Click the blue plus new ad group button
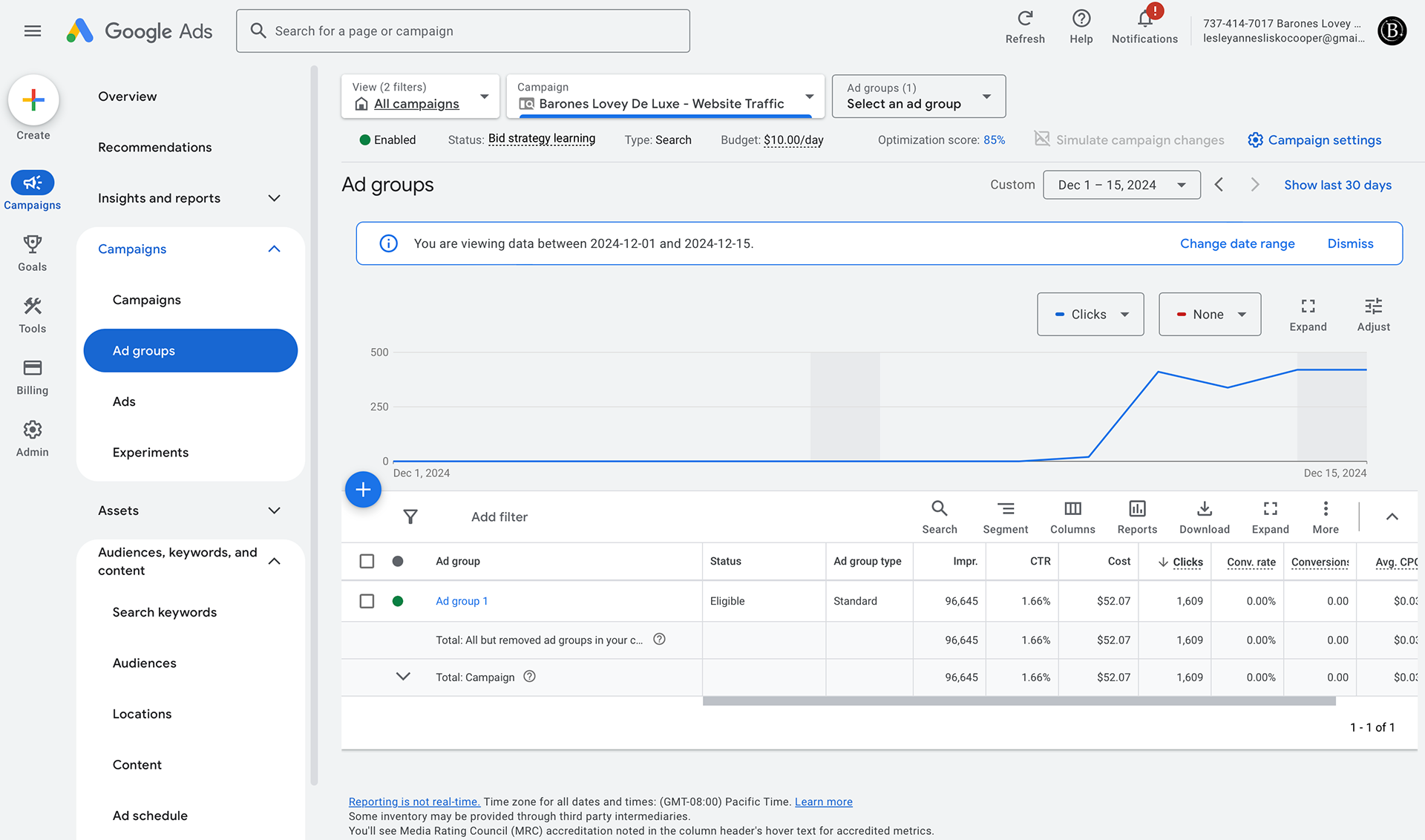 point(363,490)
